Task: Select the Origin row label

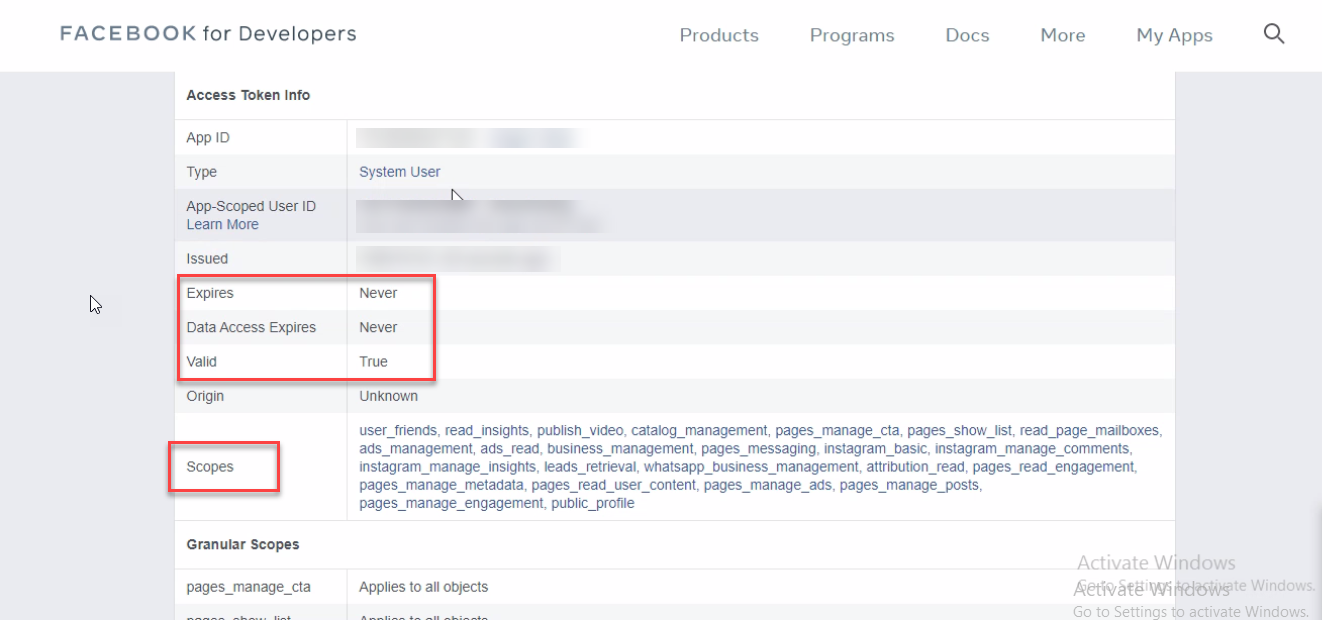Action: [x=205, y=396]
